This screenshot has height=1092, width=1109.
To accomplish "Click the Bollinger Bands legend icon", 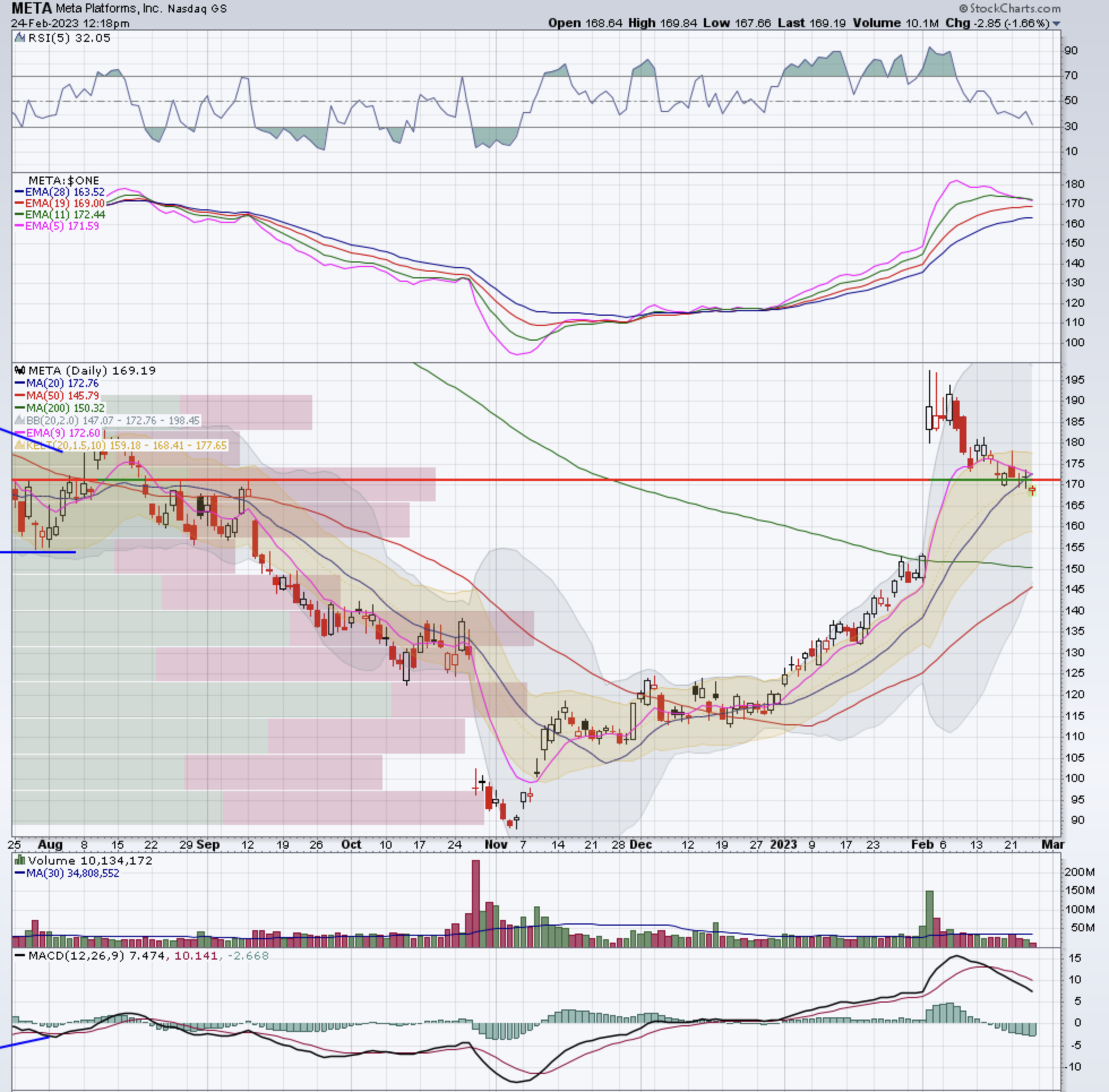I will 20,420.
